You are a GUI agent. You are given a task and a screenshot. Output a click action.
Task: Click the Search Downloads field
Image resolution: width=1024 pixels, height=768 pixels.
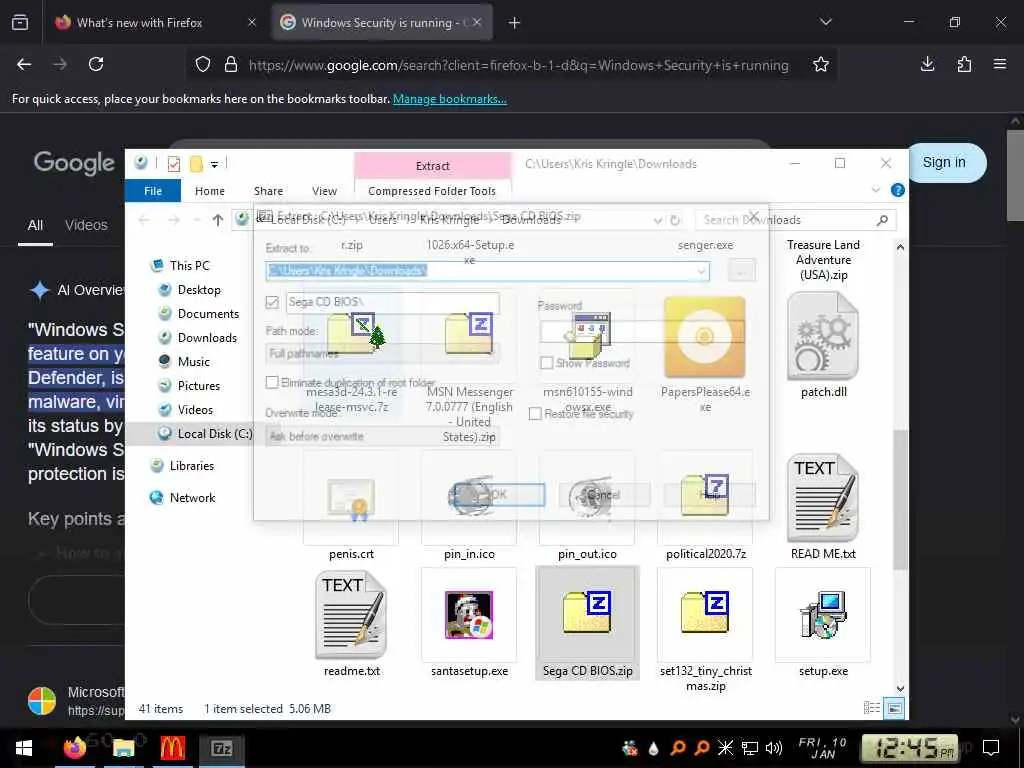click(789, 220)
